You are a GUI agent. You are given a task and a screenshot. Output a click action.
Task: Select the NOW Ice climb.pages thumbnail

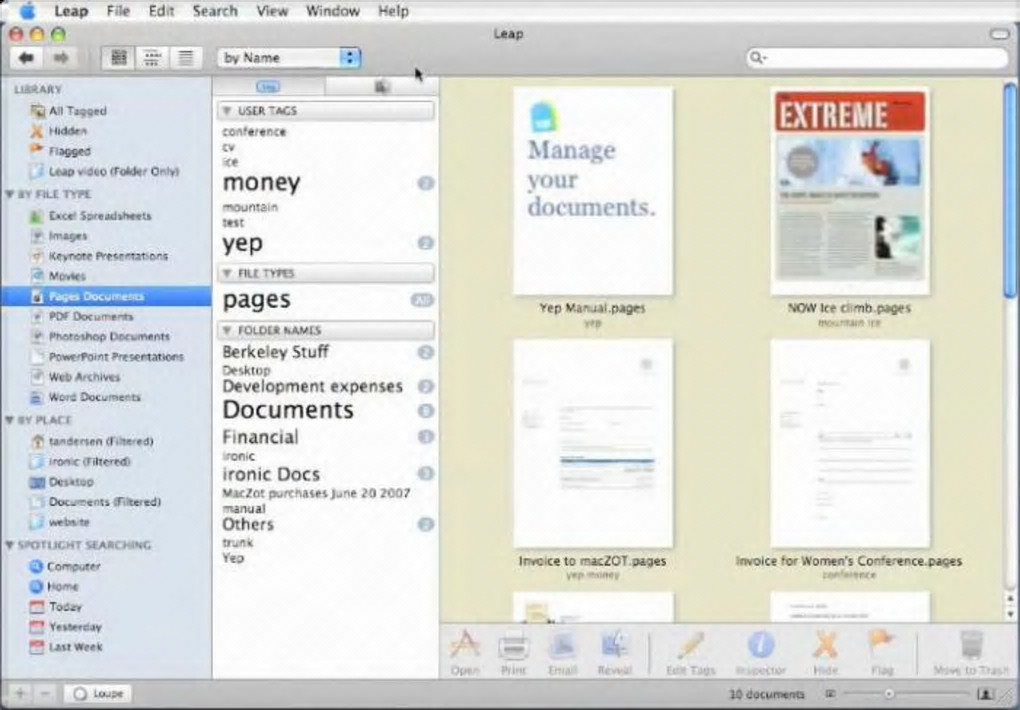point(850,191)
